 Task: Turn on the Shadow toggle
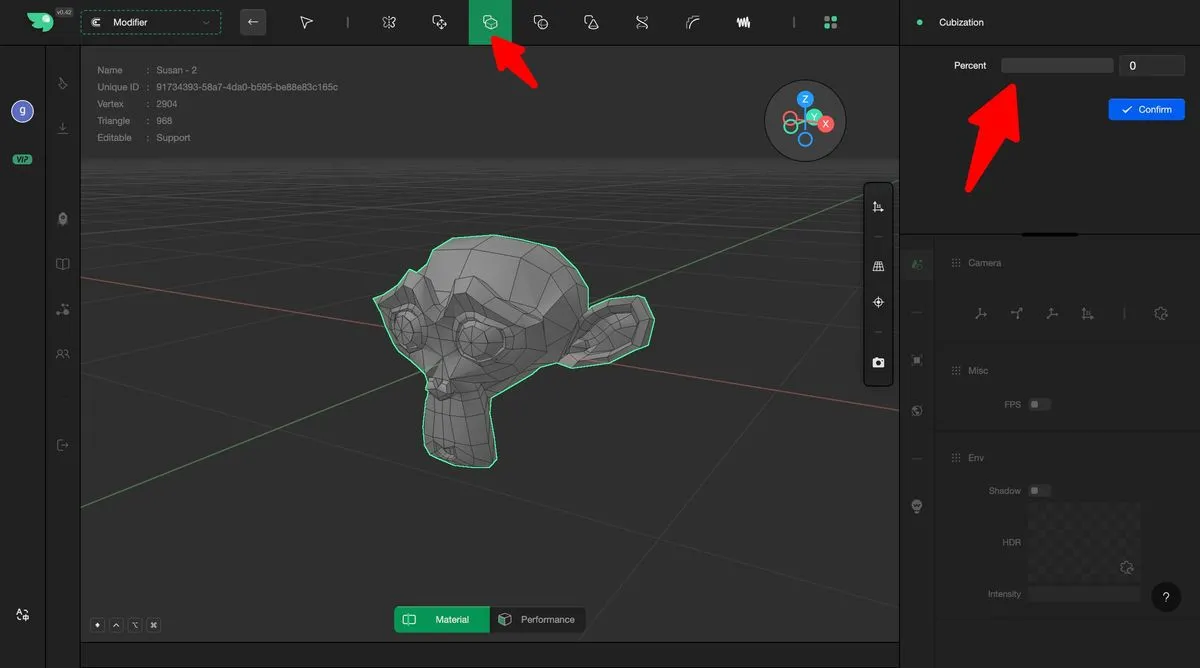coord(1040,491)
